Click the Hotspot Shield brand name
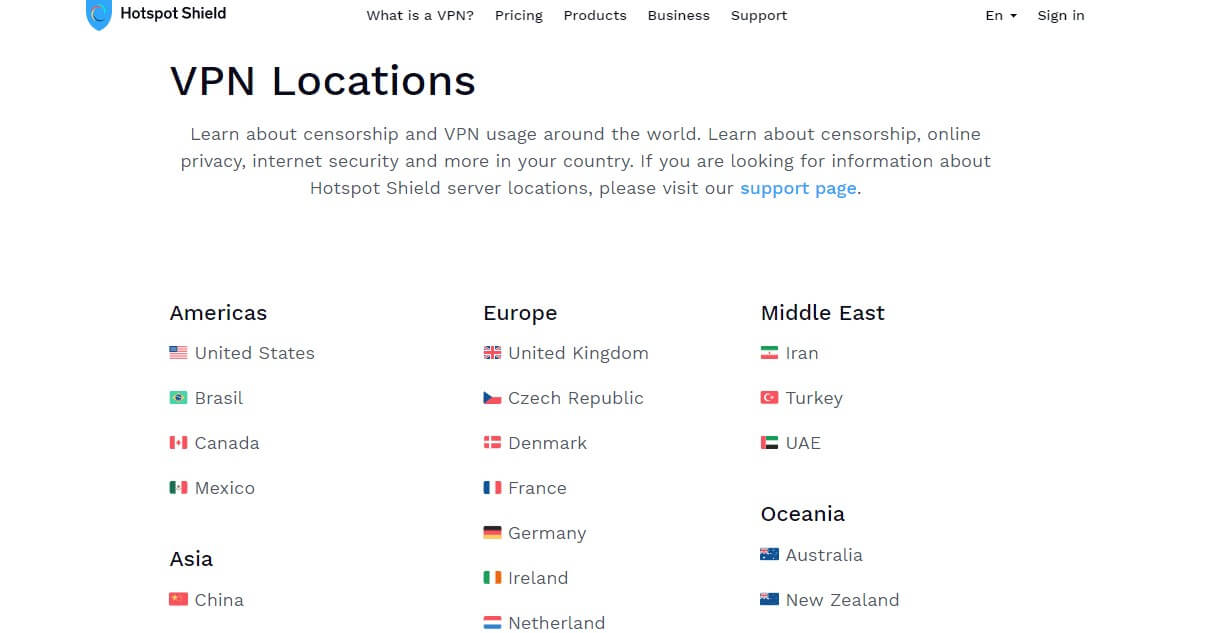This screenshot has width=1218, height=633. click(x=173, y=13)
